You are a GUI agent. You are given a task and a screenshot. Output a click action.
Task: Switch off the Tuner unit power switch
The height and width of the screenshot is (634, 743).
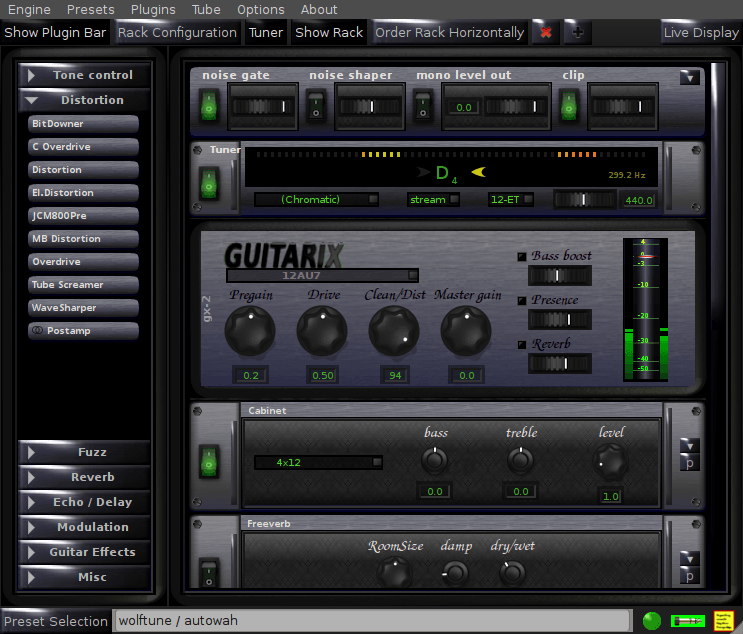click(208, 183)
